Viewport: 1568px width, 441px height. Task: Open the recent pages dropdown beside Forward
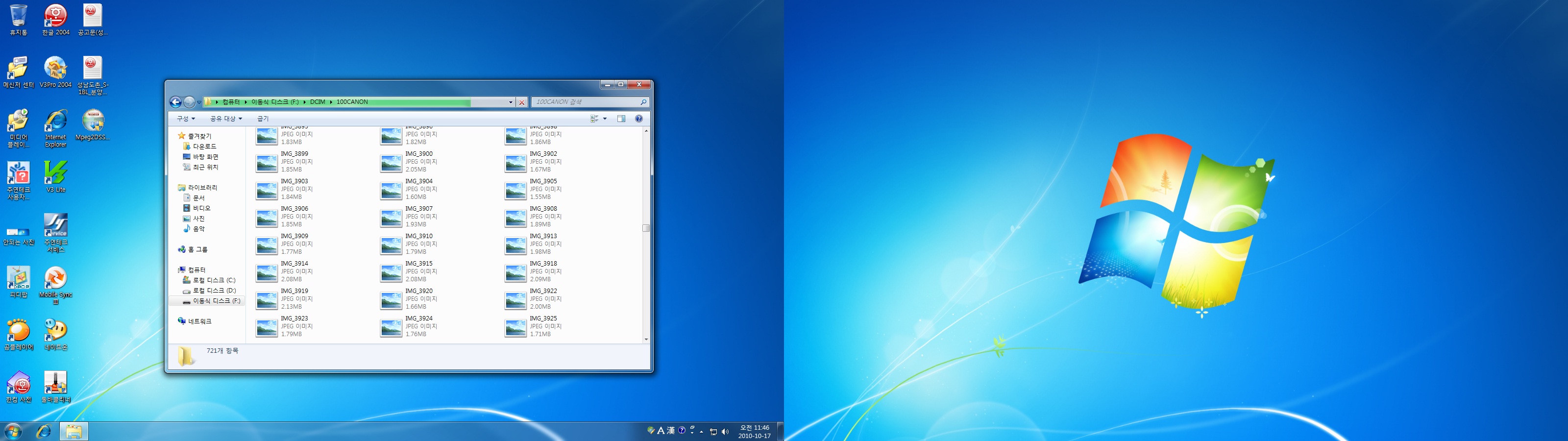click(199, 102)
